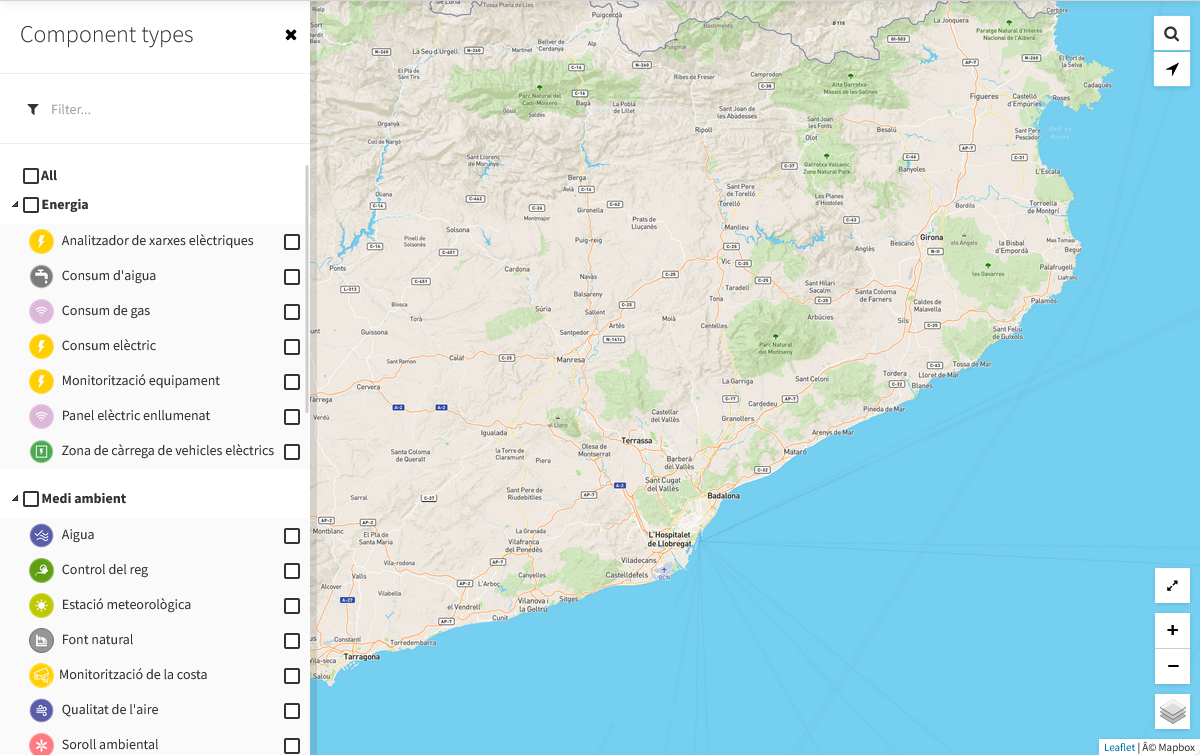Click the Energia group label
The image size is (1200, 755).
click(x=65, y=205)
